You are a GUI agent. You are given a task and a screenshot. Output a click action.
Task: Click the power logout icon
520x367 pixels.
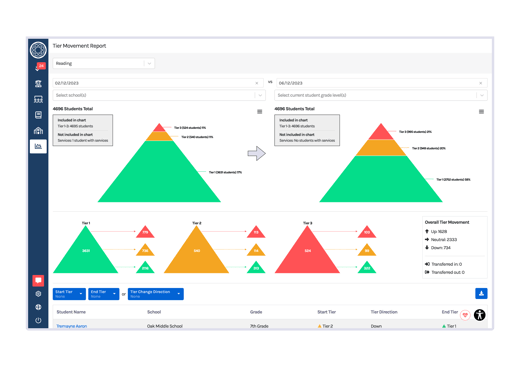point(38,320)
